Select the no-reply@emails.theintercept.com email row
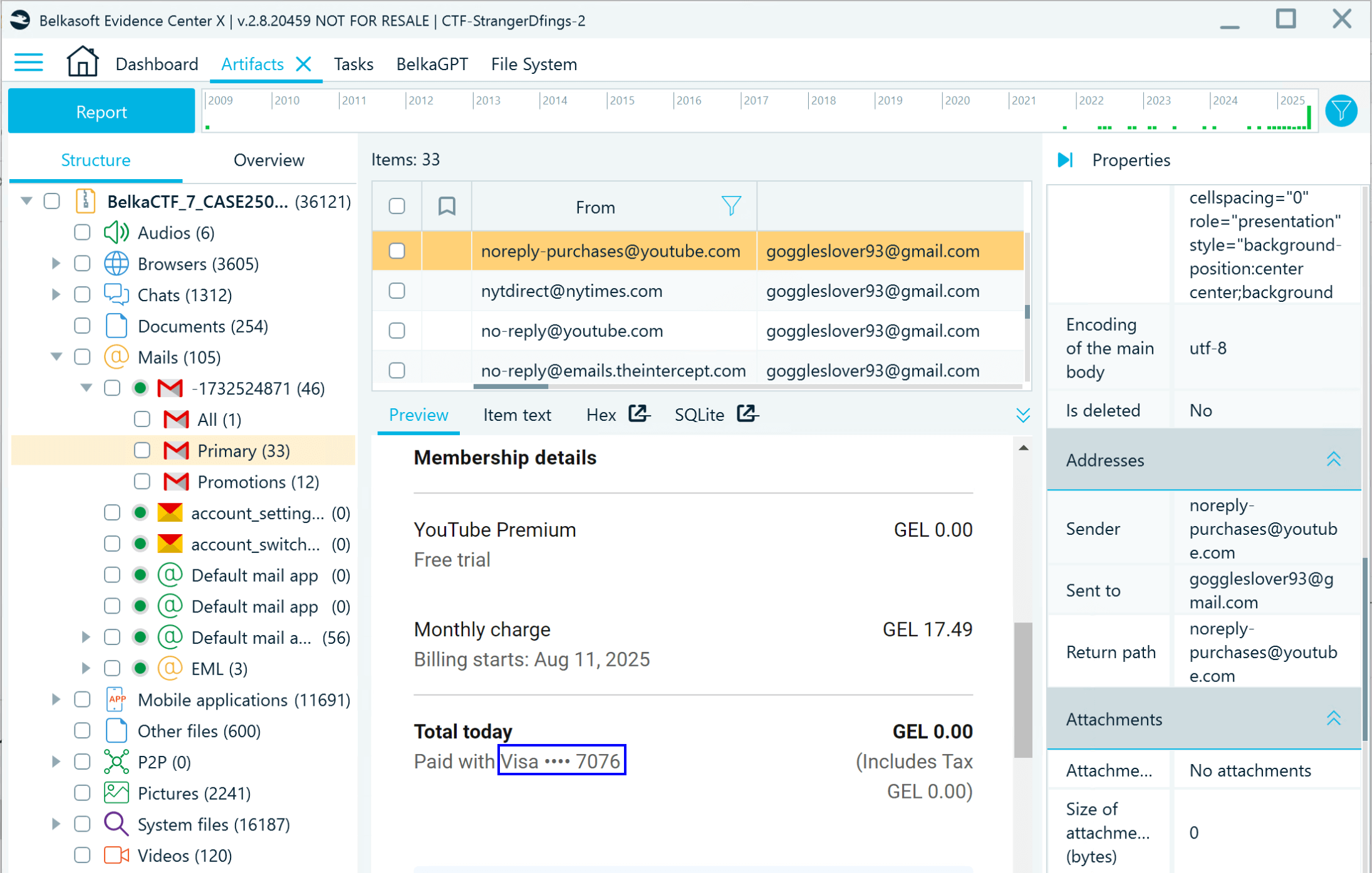 tap(698, 369)
